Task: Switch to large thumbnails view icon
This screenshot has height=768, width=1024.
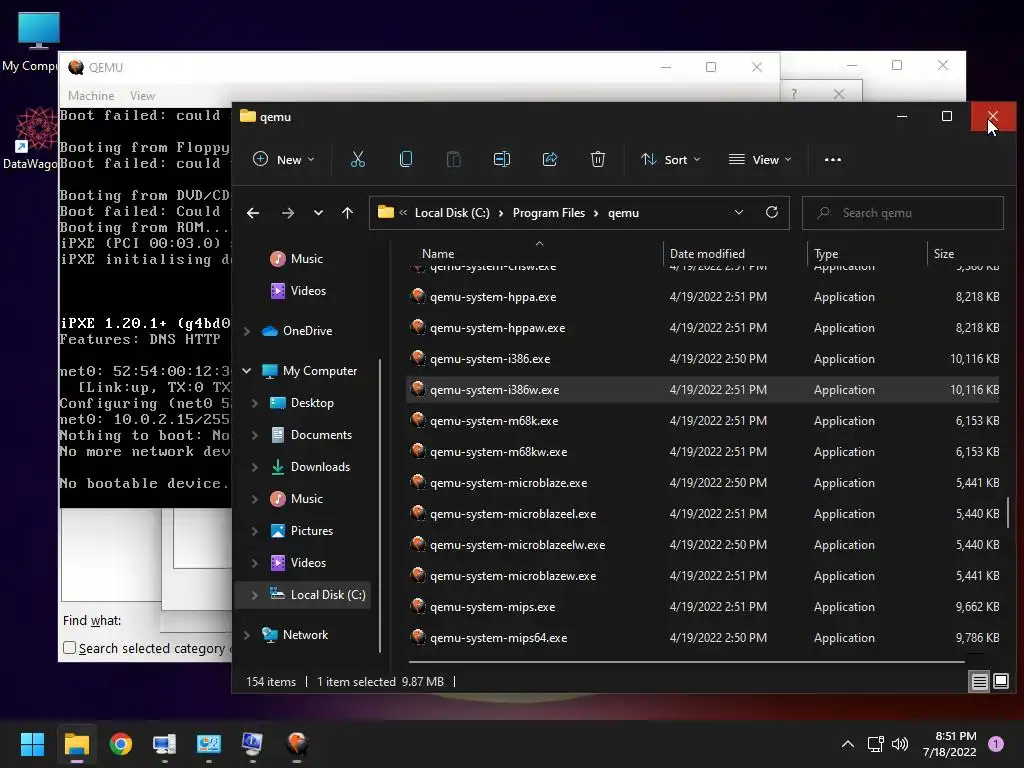Action: (x=1001, y=682)
